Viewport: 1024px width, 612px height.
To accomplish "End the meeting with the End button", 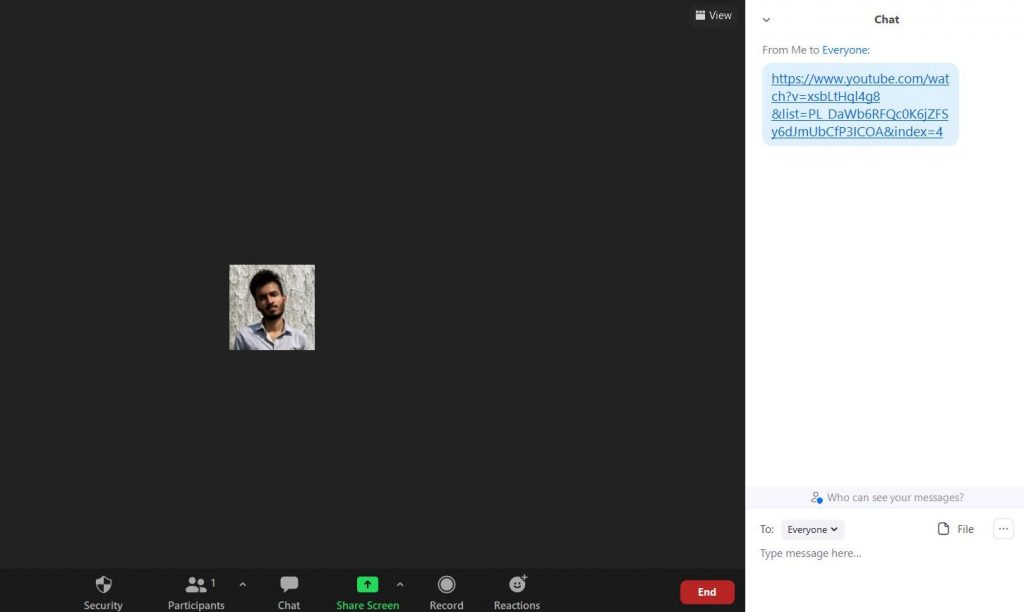I will 707,591.
